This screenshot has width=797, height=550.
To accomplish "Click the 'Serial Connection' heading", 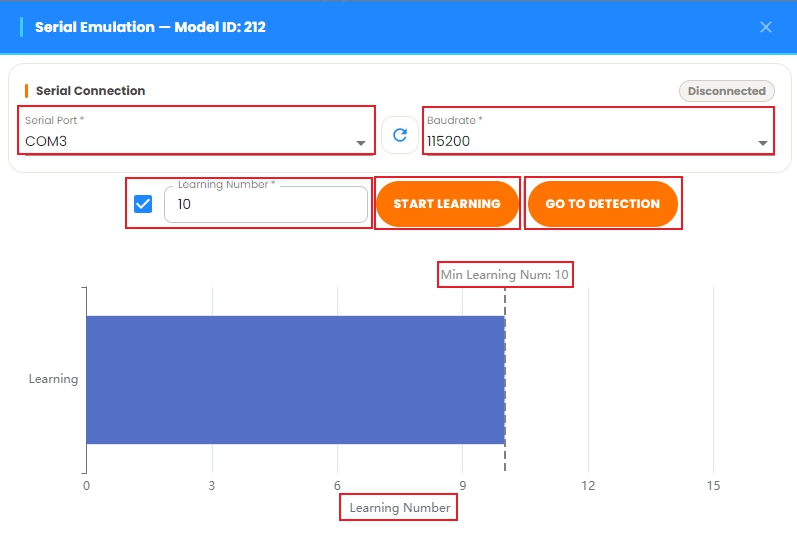I will 90,91.
